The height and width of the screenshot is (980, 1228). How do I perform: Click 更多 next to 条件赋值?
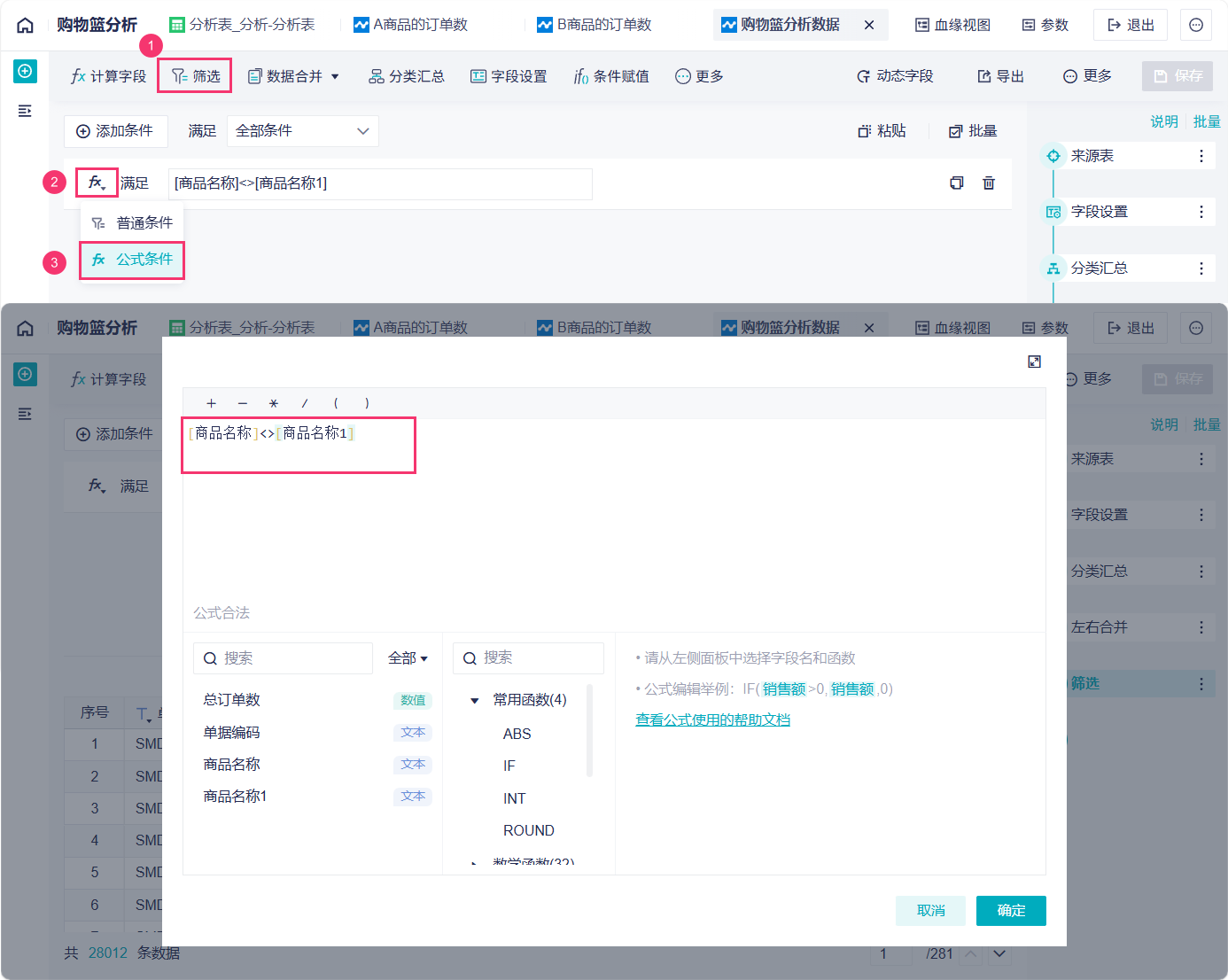point(699,76)
